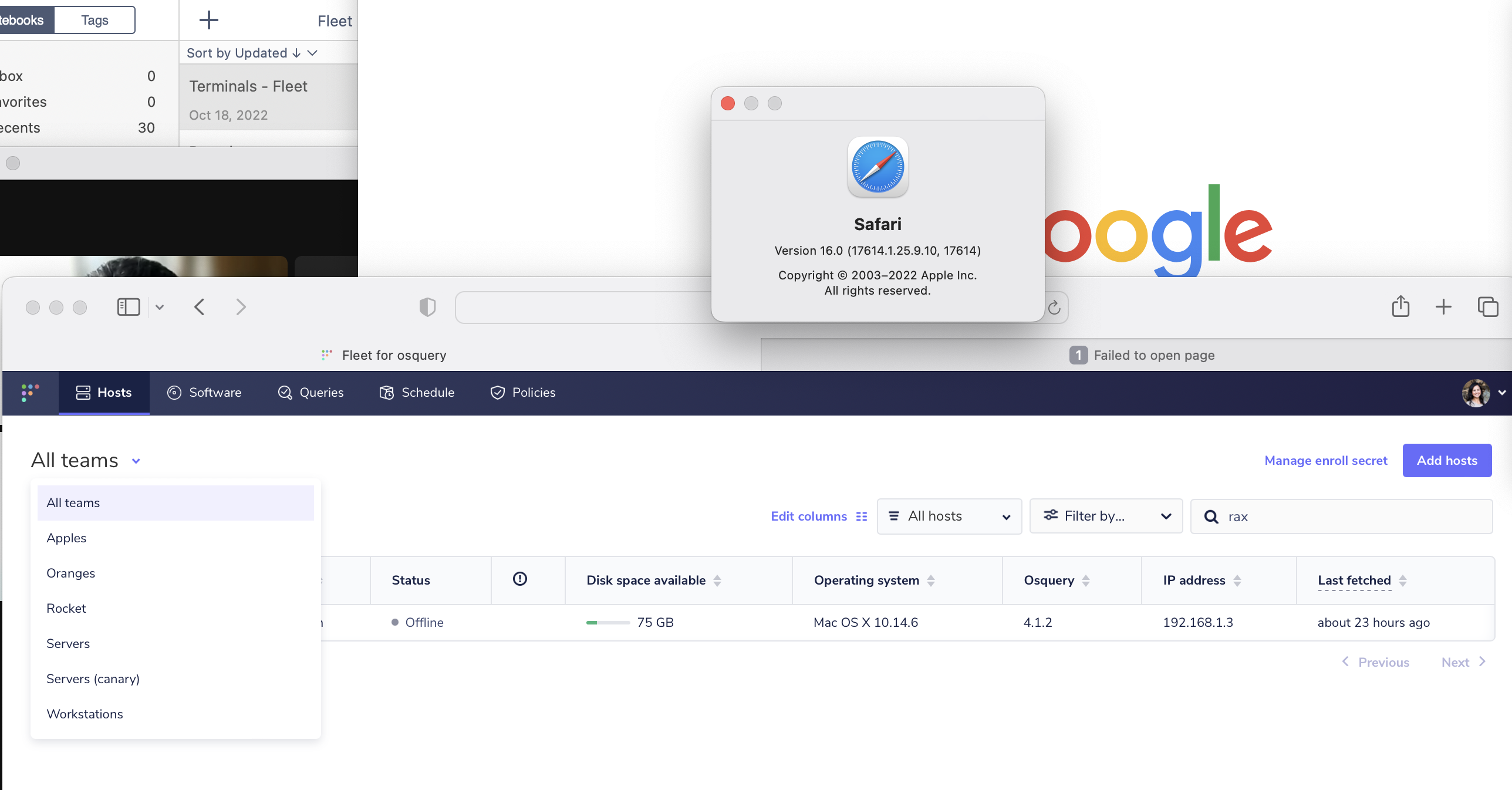The width and height of the screenshot is (1512, 790).
Task: Click the Edit columns grid icon
Action: pos(861,516)
